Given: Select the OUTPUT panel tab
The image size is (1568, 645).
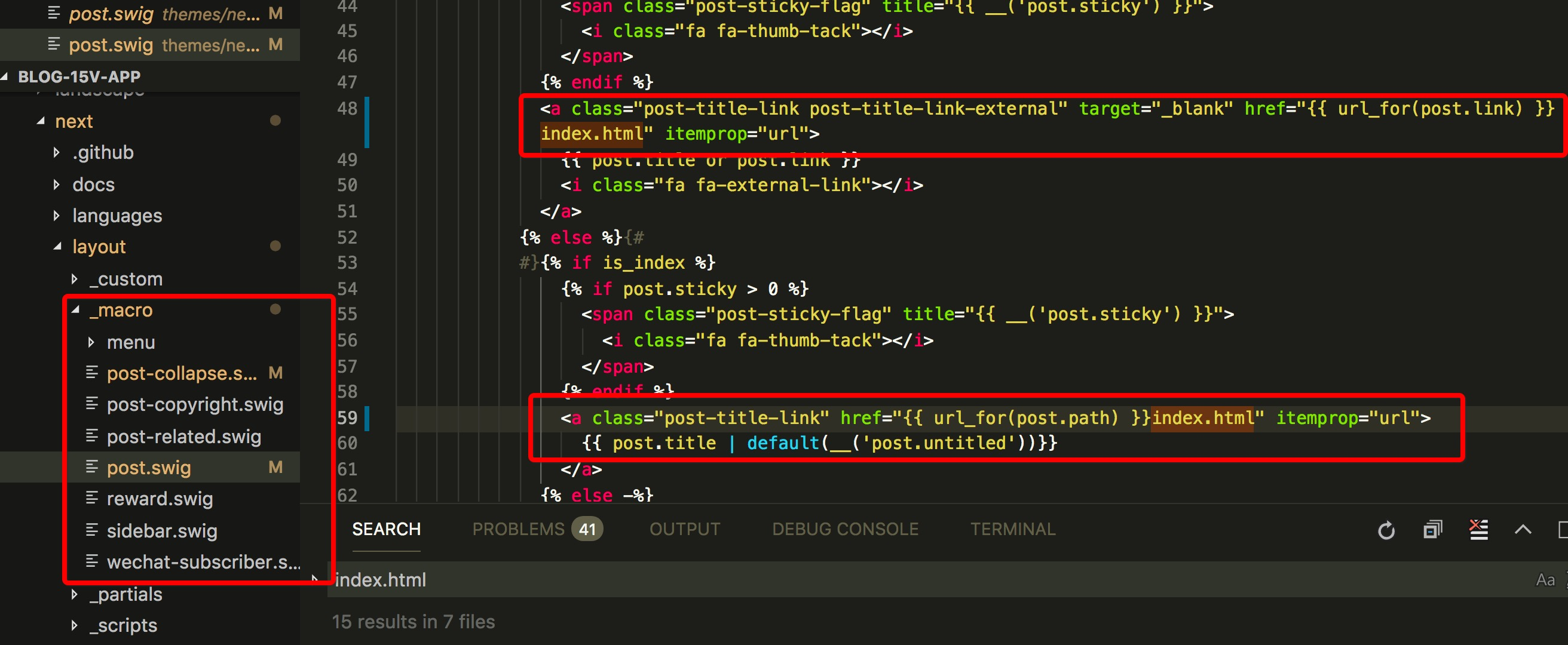Looking at the screenshot, I should (x=684, y=529).
